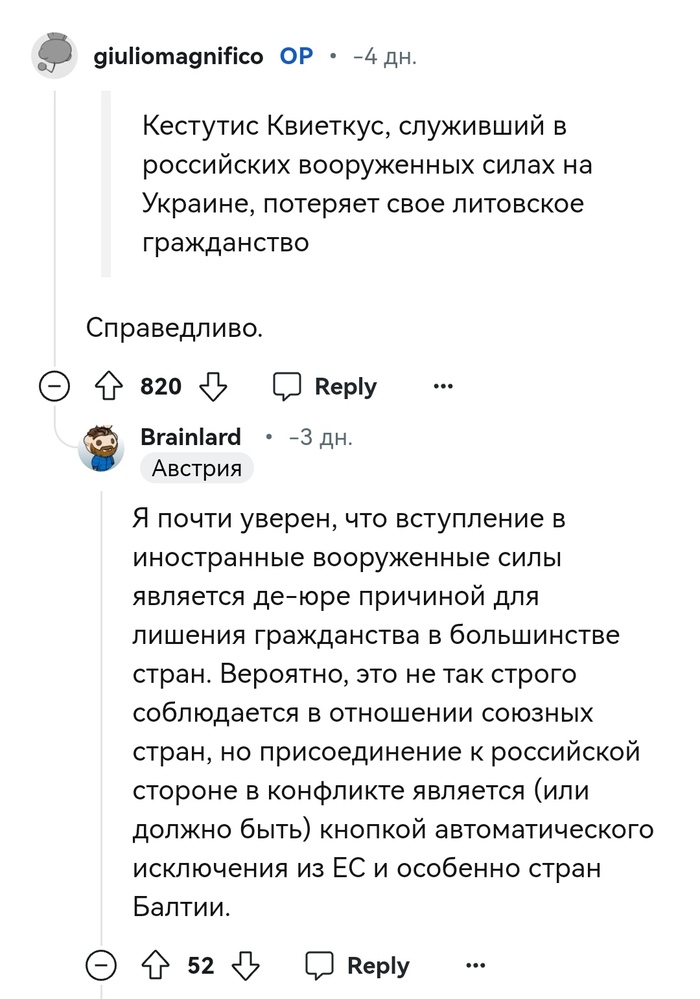Click Brainlard's profile avatar
This screenshot has height=999, width=700.
(102, 449)
